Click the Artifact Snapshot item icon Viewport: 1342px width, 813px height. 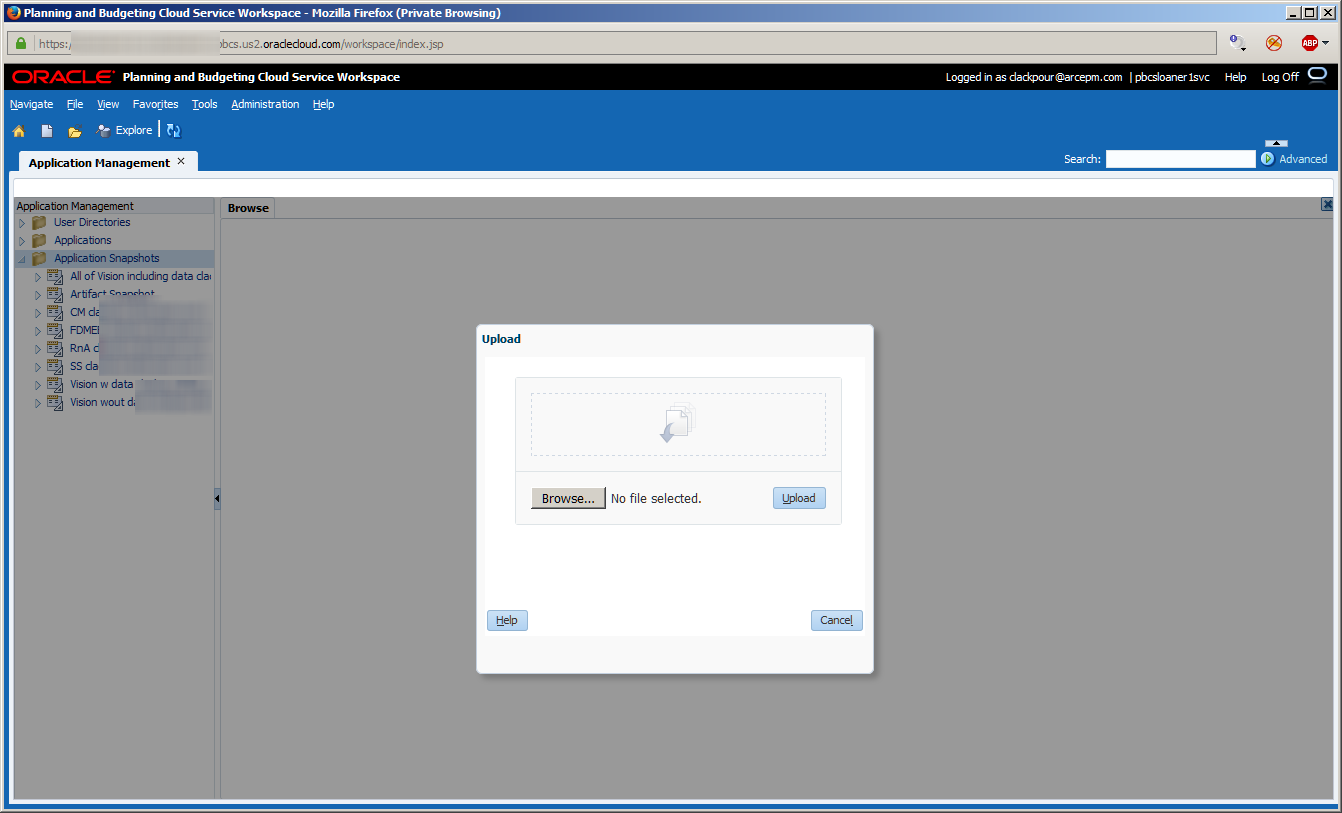coord(55,294)
